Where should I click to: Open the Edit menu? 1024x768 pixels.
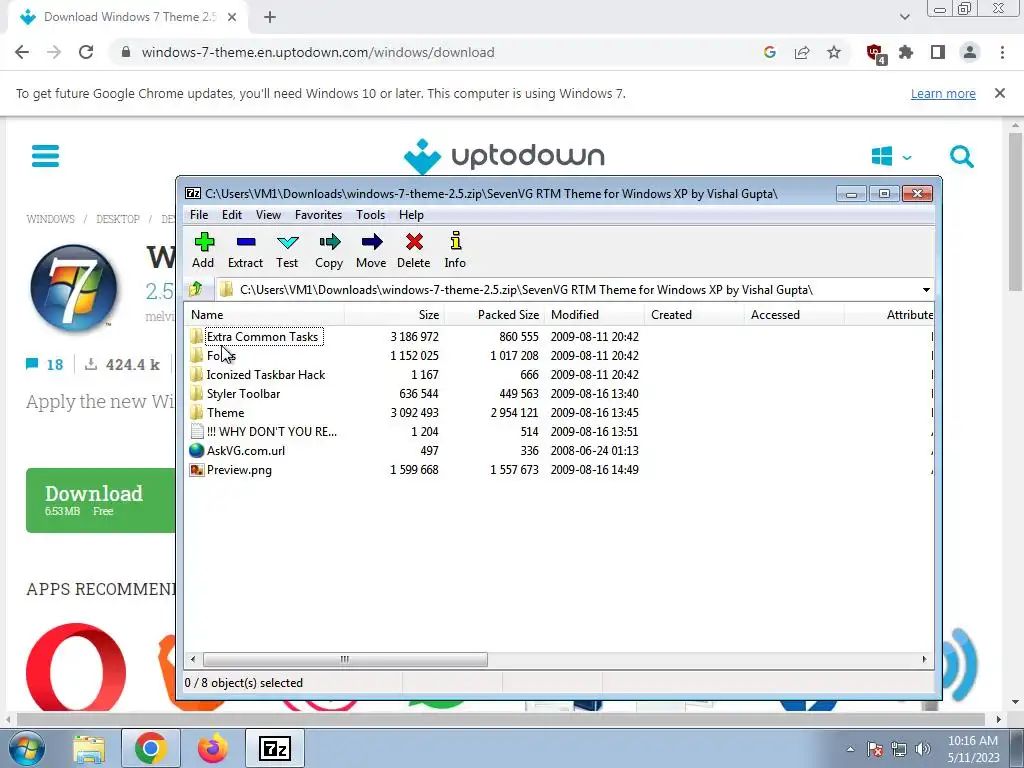tap(232, 215)
